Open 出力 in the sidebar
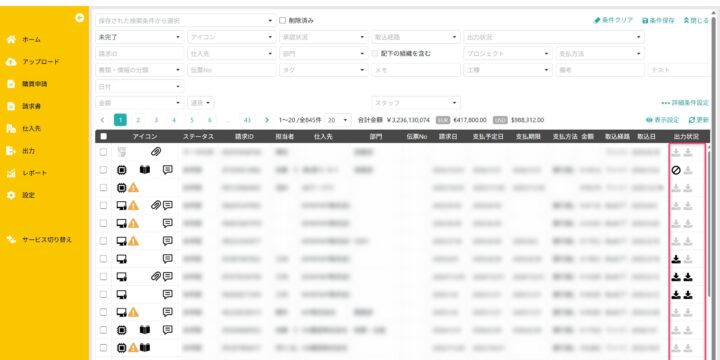 click(28, 151)
